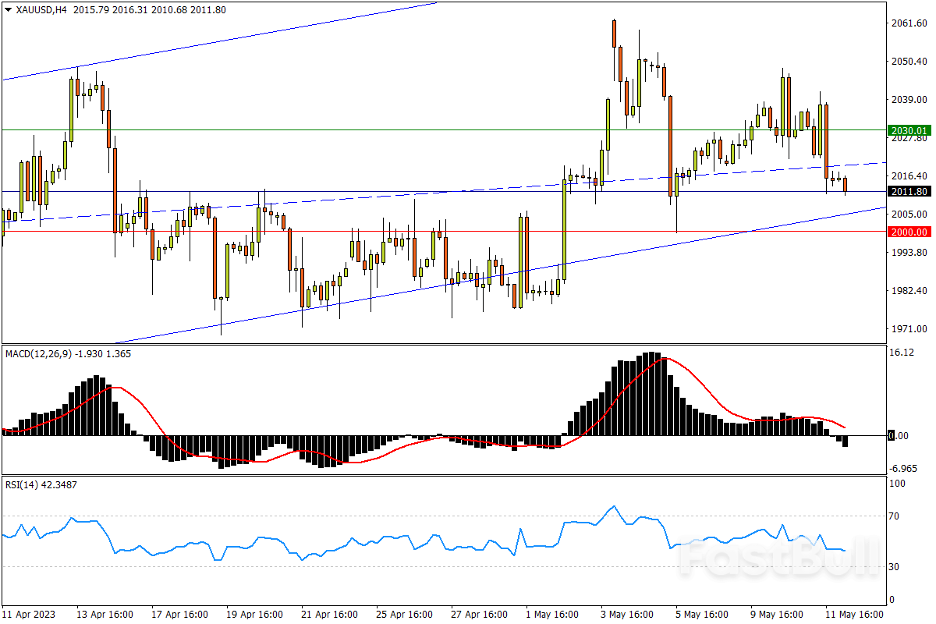936x624 pixels.
Task: Select the red 2000.00 price level tag
Action: [x=909, y=232]
